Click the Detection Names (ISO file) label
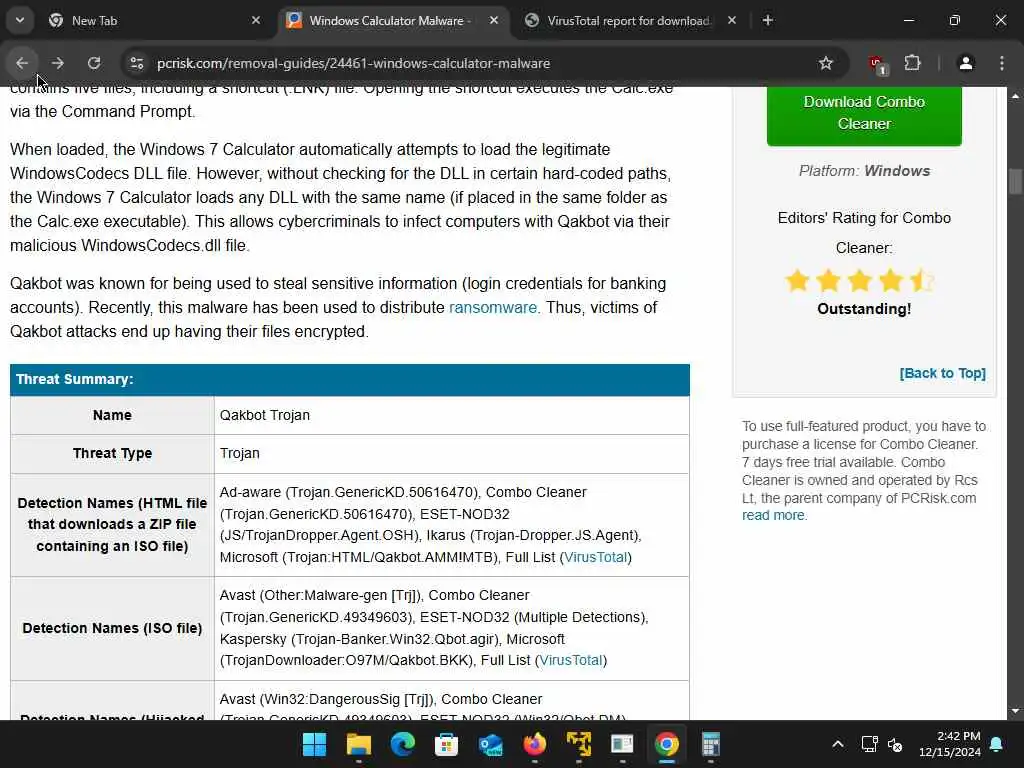The image size is (1024, 768). click(112, 628)
